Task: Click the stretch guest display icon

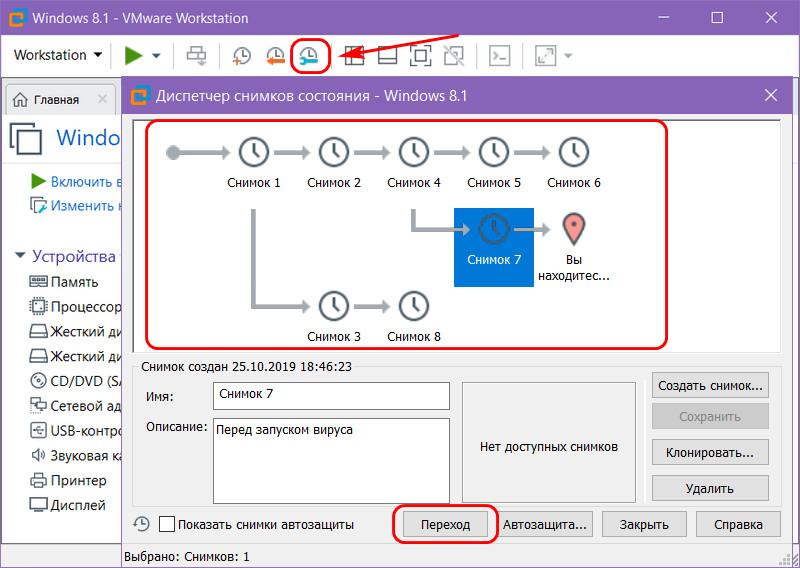Action: (x=545, y=56)
